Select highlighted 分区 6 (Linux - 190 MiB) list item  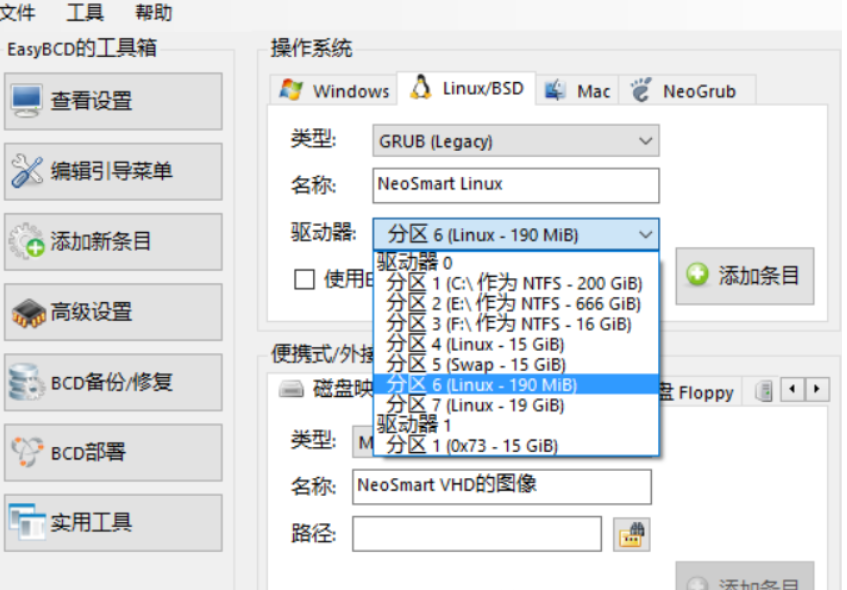[x=516, y=385]
